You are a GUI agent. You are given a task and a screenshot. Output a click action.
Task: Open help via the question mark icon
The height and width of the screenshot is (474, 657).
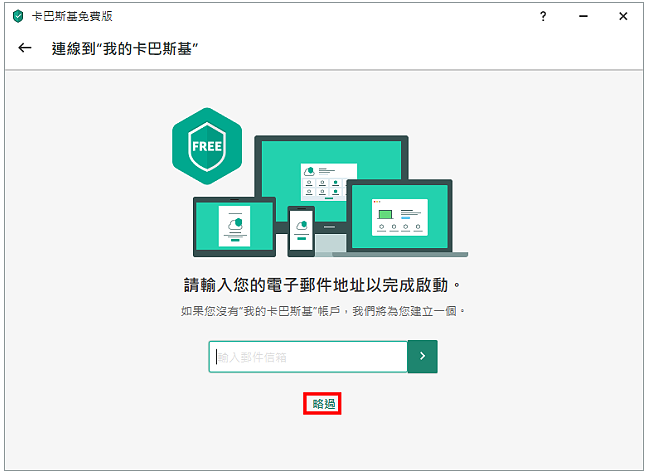click(543, 16)
